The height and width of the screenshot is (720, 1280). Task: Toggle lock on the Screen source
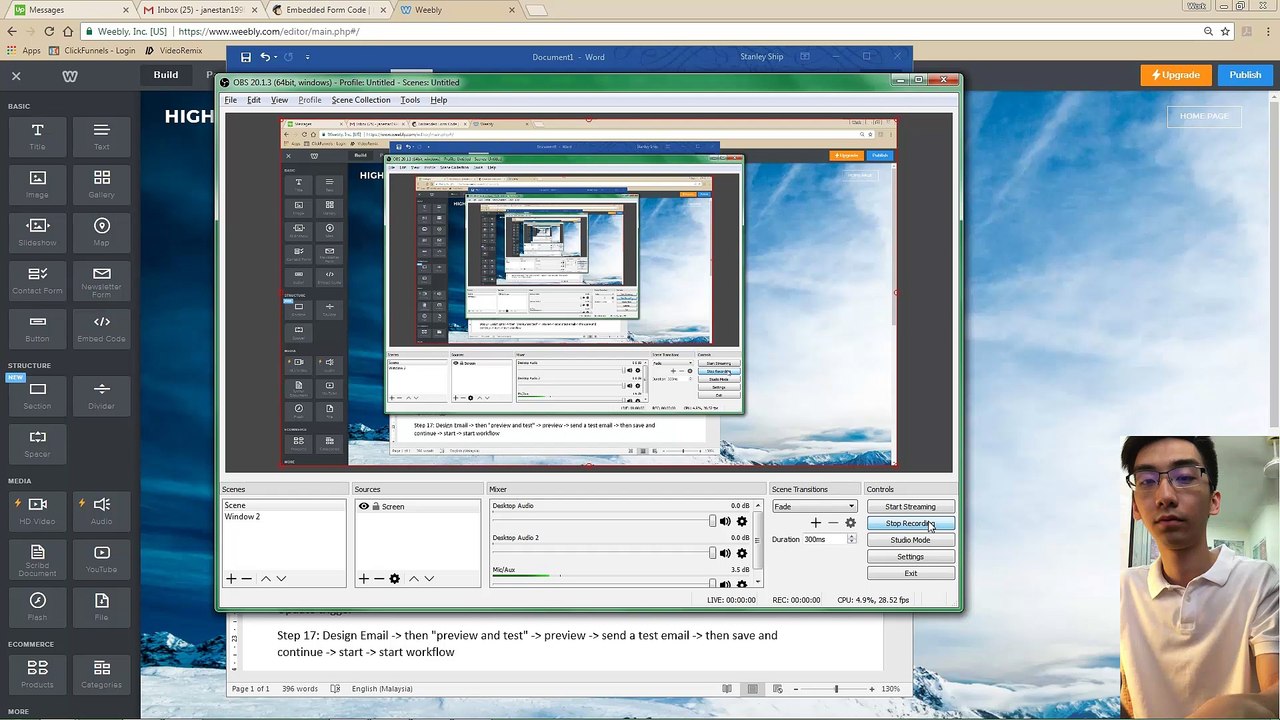375,506
